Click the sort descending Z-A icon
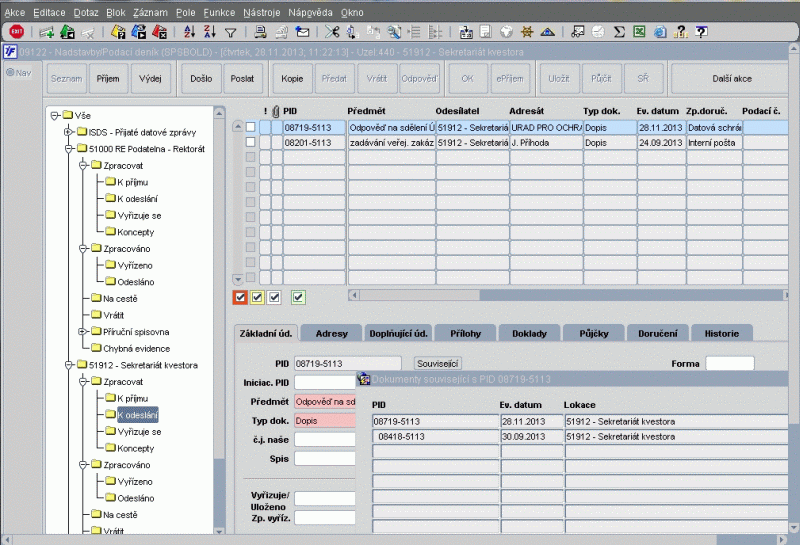This screenshot has width=800, height=545. [210, 33]
